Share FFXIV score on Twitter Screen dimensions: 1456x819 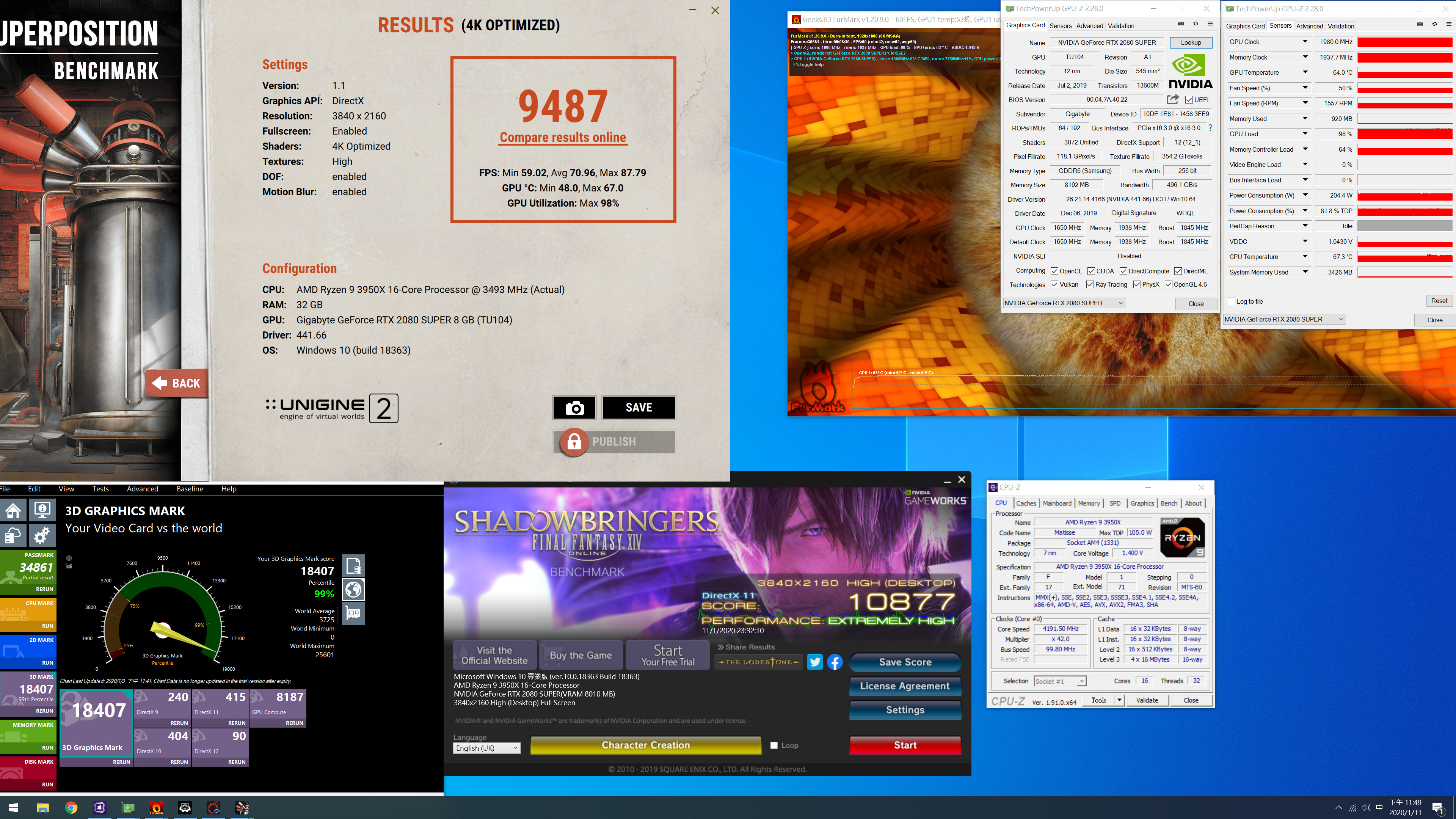click(814, 662)
